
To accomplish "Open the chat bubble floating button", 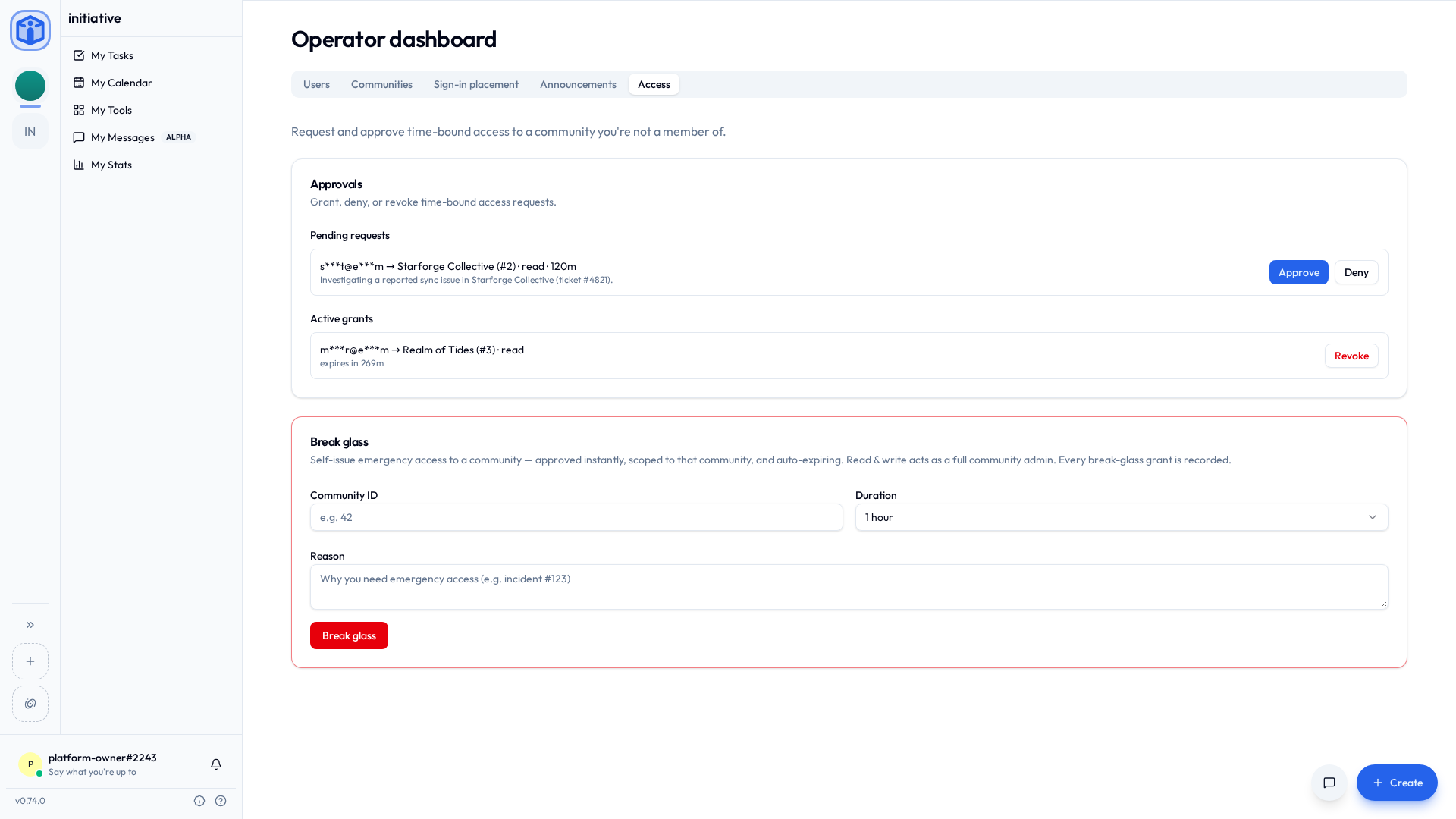I will click(1329, 783).
